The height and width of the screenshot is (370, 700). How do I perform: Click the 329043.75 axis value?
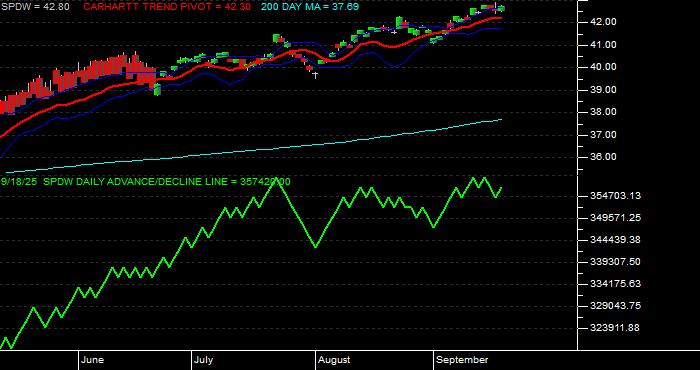617,306
